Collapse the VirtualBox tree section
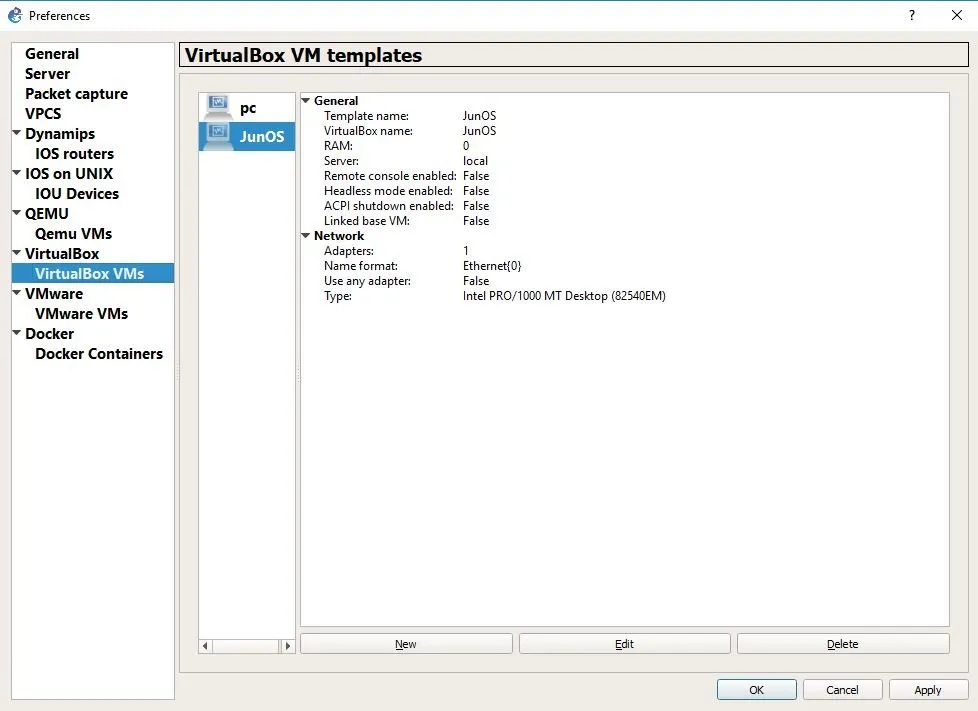Screen dimensions: 978x711 (17, 253)
